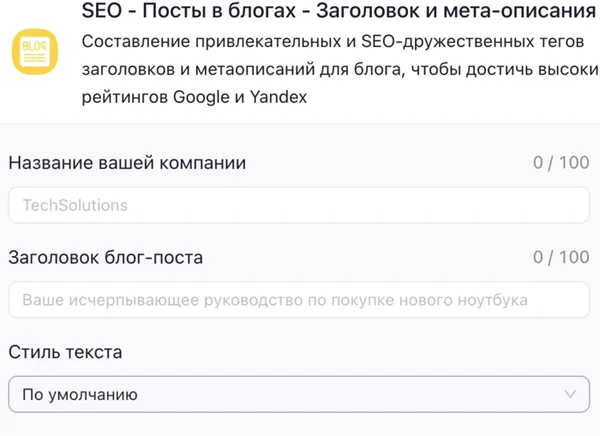This screenshot has width=600, height=436.
Task: Click the TechSolutions placeholder text
Action: pos(75,206)
